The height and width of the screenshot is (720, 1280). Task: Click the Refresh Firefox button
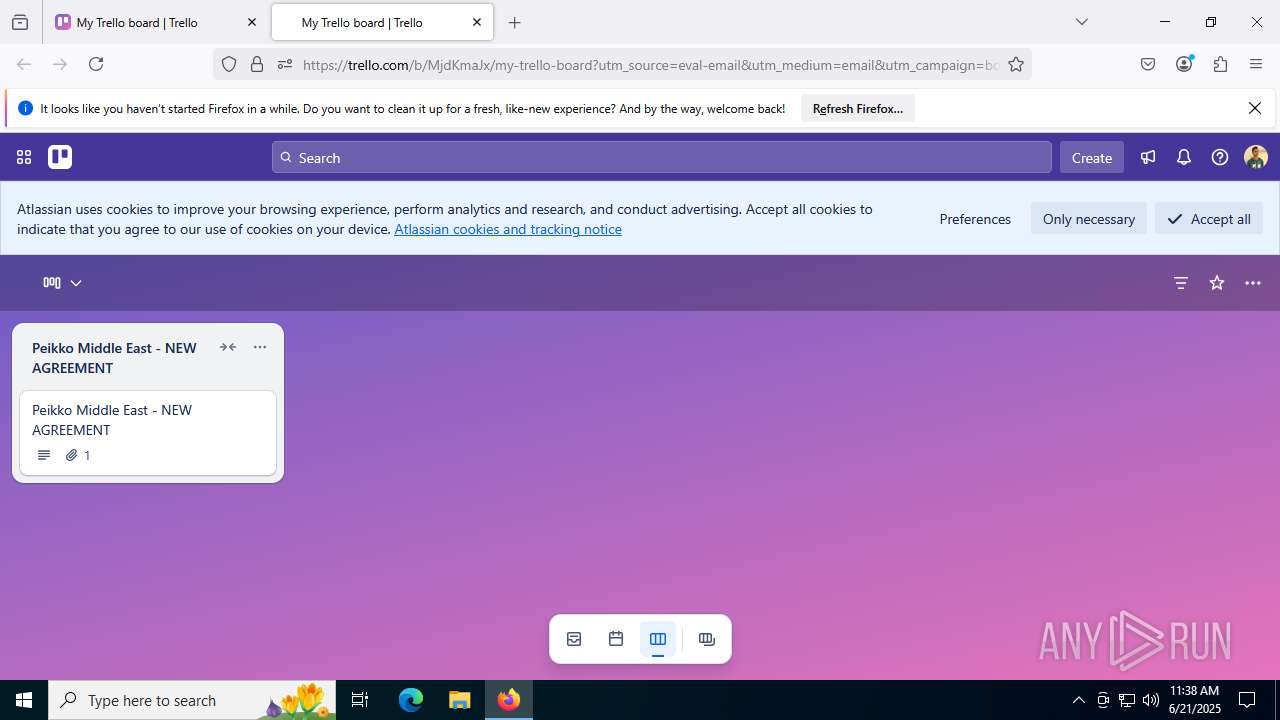pyautogui.click(x=858, y=108)
